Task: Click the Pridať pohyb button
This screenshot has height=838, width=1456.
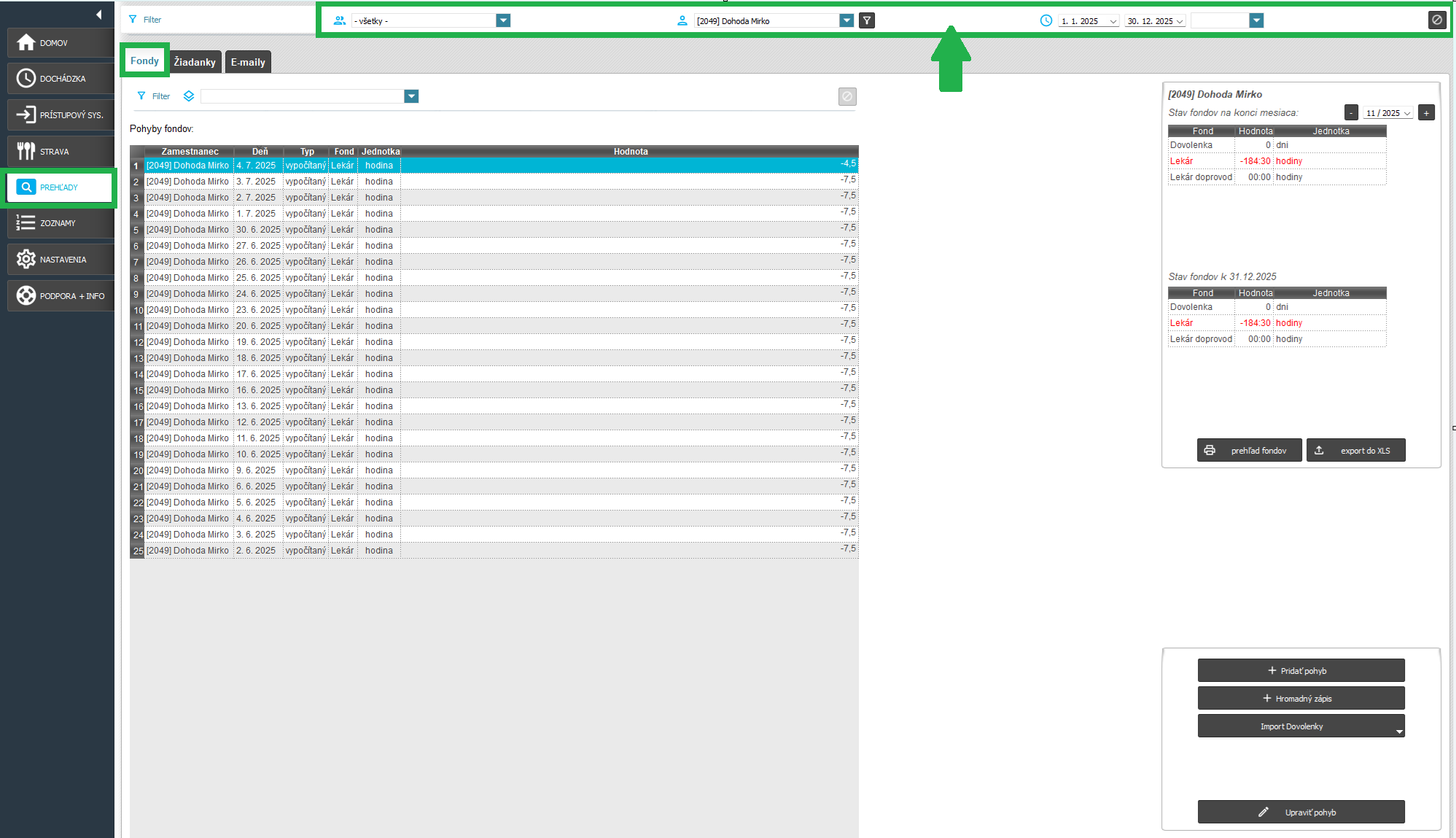Action: coord(1301,671)
